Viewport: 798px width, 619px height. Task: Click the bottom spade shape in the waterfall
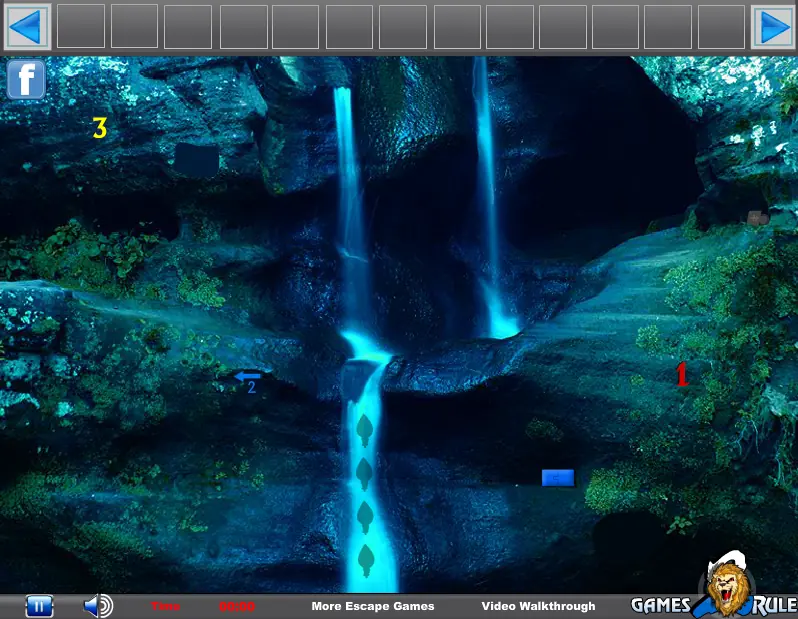365,560
